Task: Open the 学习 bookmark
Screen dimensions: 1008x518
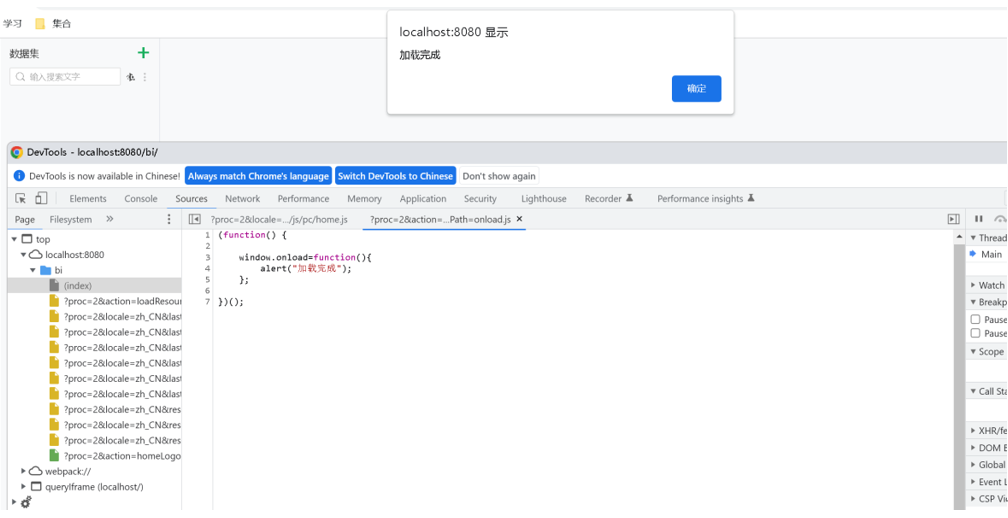Action: tap(12, 24)
